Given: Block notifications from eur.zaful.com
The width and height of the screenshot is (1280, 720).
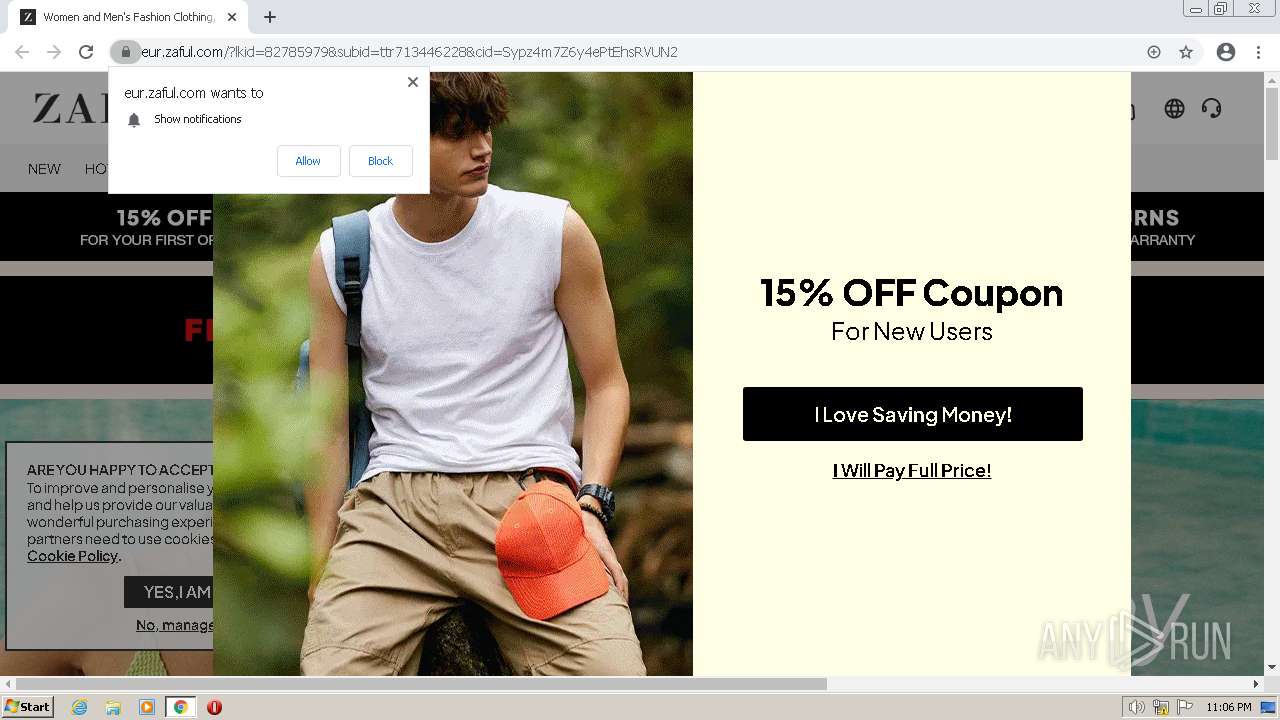Looking at the screenshot, I should point(380,161).
